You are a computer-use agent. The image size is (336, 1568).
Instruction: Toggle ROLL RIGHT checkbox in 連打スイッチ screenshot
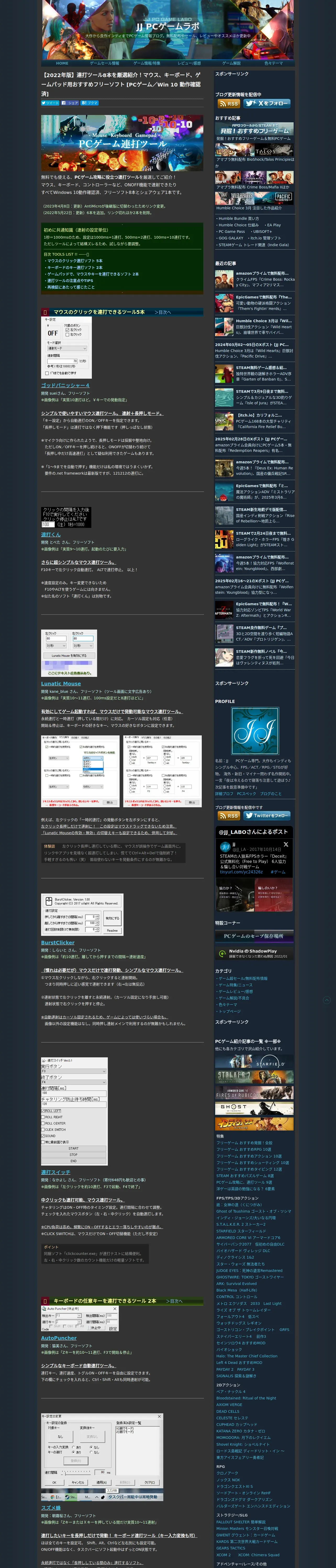[43, 1117]
